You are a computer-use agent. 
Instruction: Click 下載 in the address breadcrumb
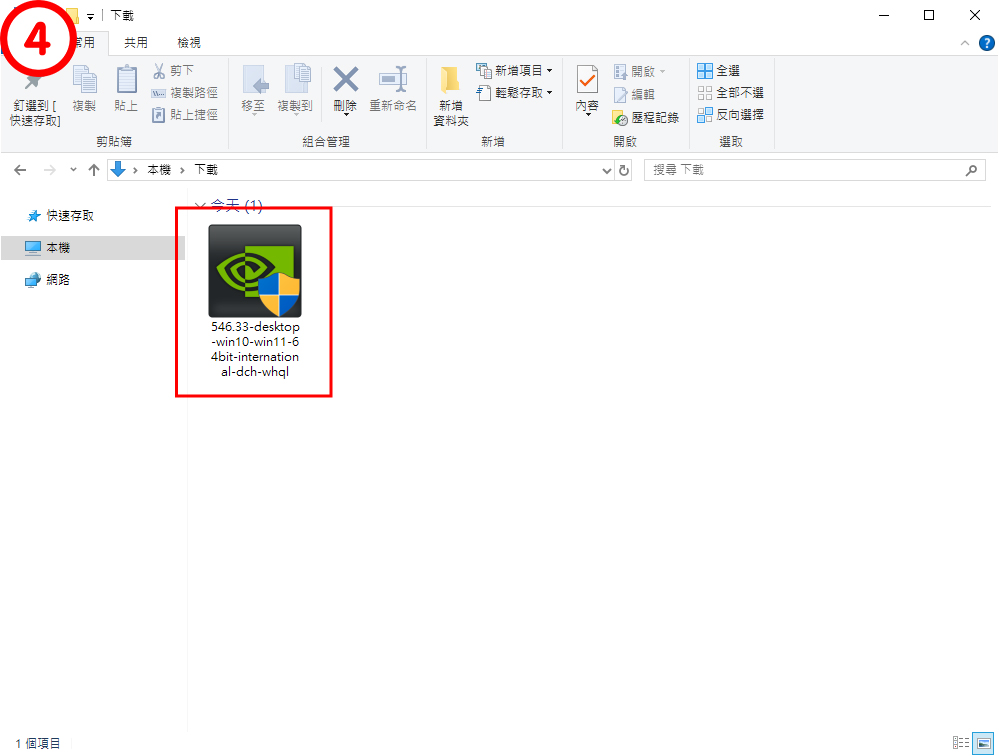coord(206,170)
